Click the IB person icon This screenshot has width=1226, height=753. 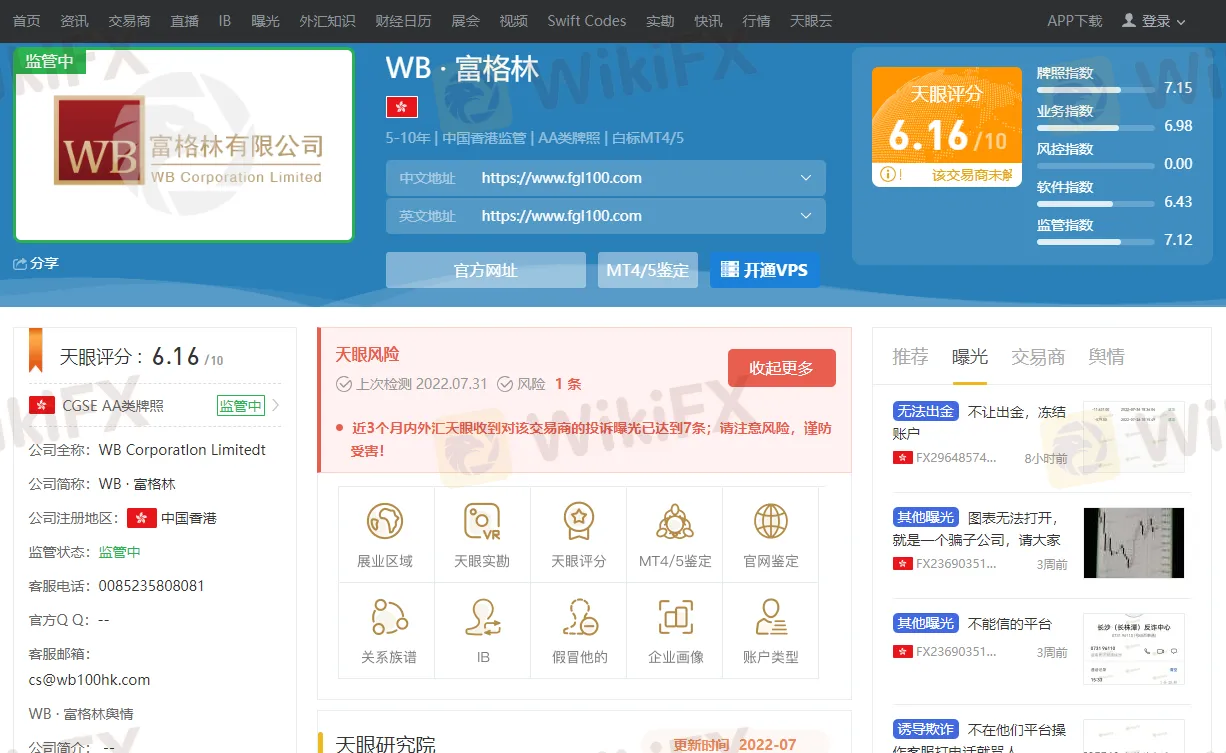click(x=483, y=617)
